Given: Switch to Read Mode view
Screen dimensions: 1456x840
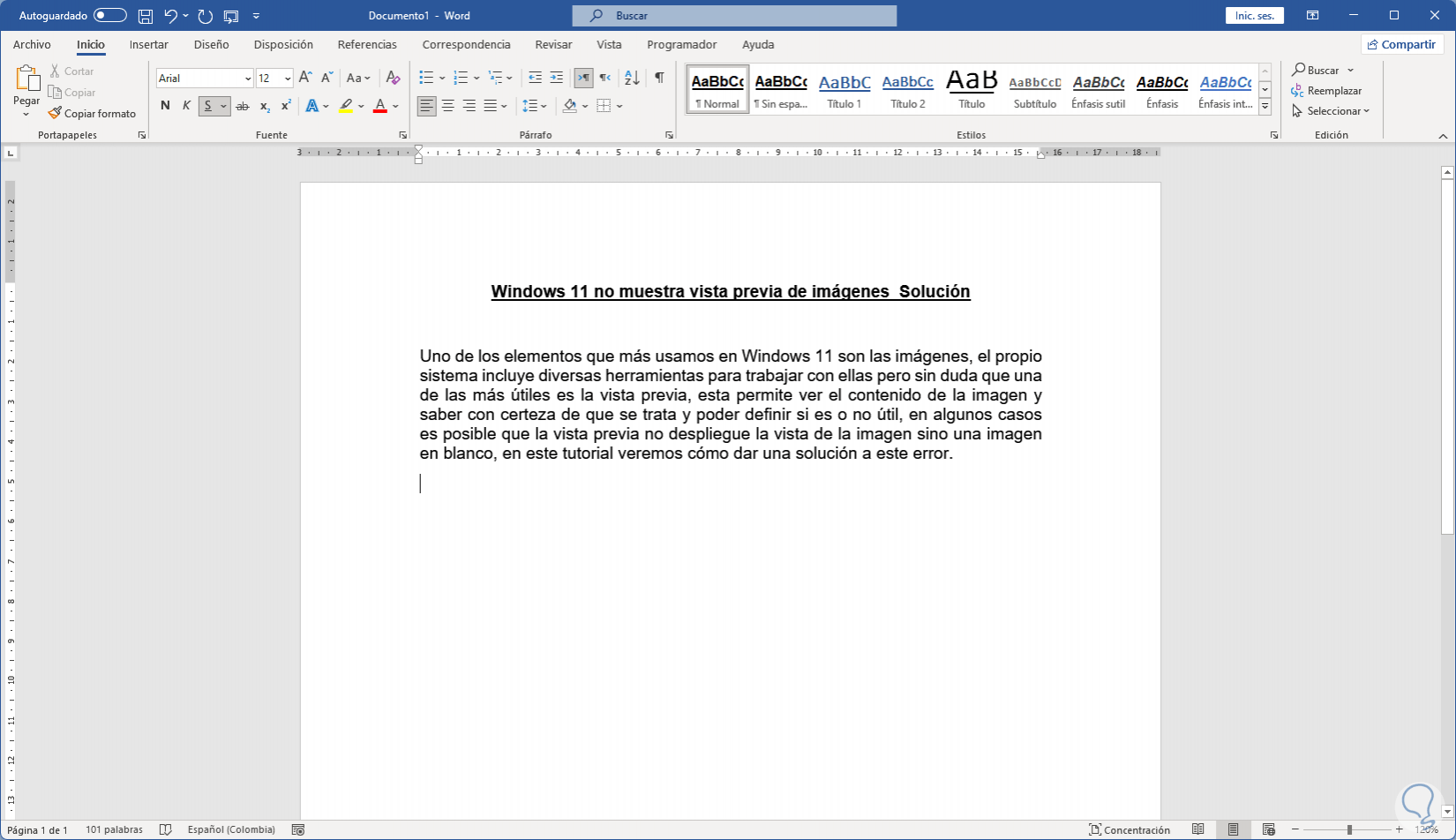Looking at the screenshot, I should tap(1198, 829).
